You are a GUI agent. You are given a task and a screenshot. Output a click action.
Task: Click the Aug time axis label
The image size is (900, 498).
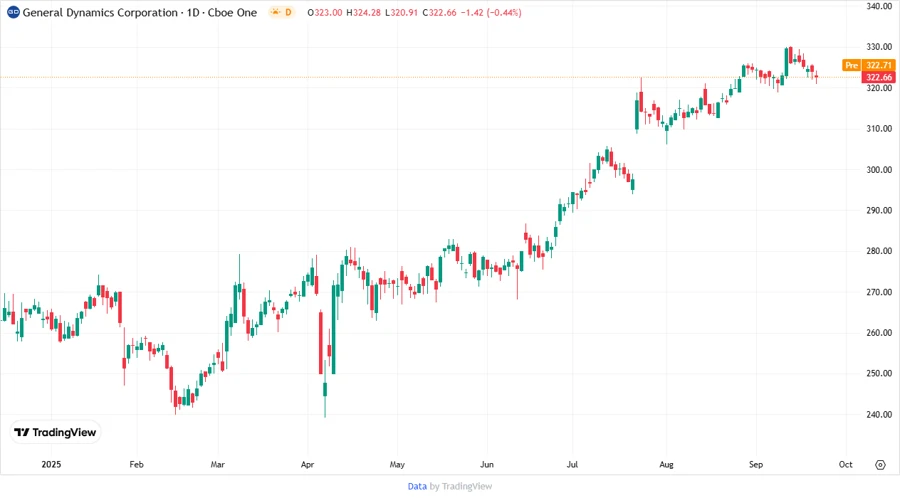(x=666, y=465)
